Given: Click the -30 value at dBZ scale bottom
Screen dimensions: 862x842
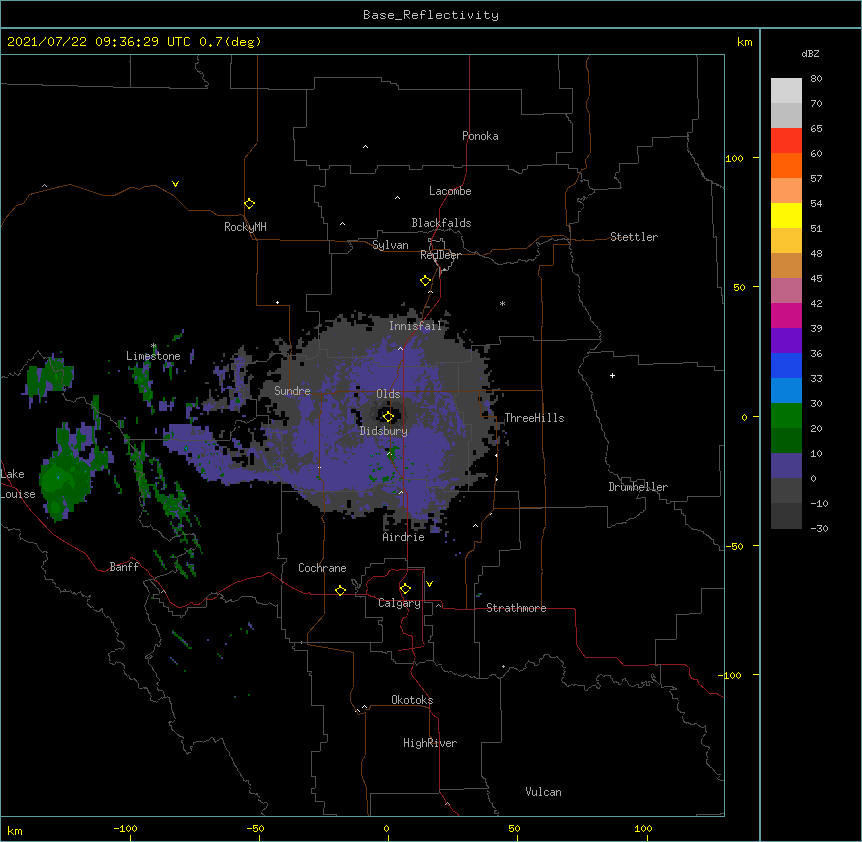Looking at the screenshot, I should [x=819, y=528].
